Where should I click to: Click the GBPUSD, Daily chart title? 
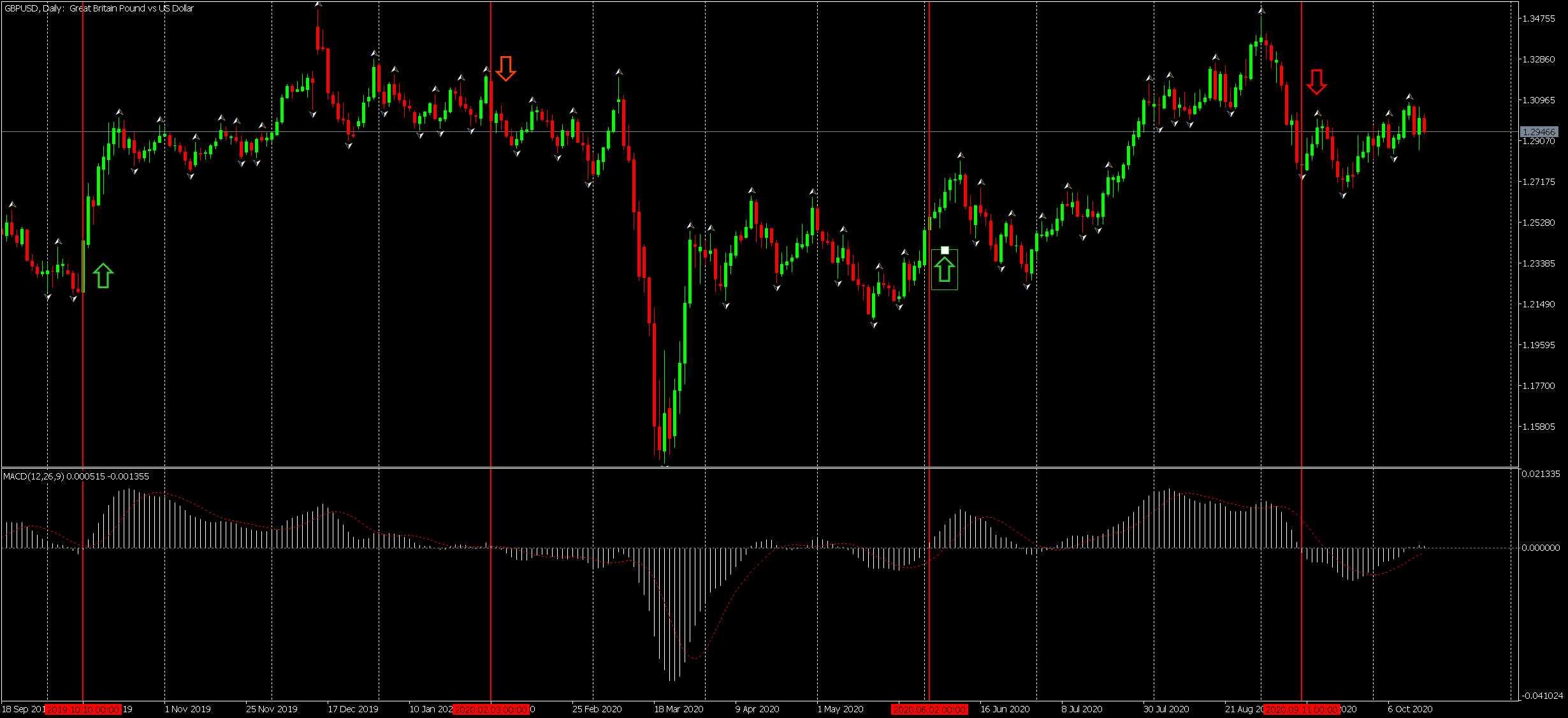point(99,8)
